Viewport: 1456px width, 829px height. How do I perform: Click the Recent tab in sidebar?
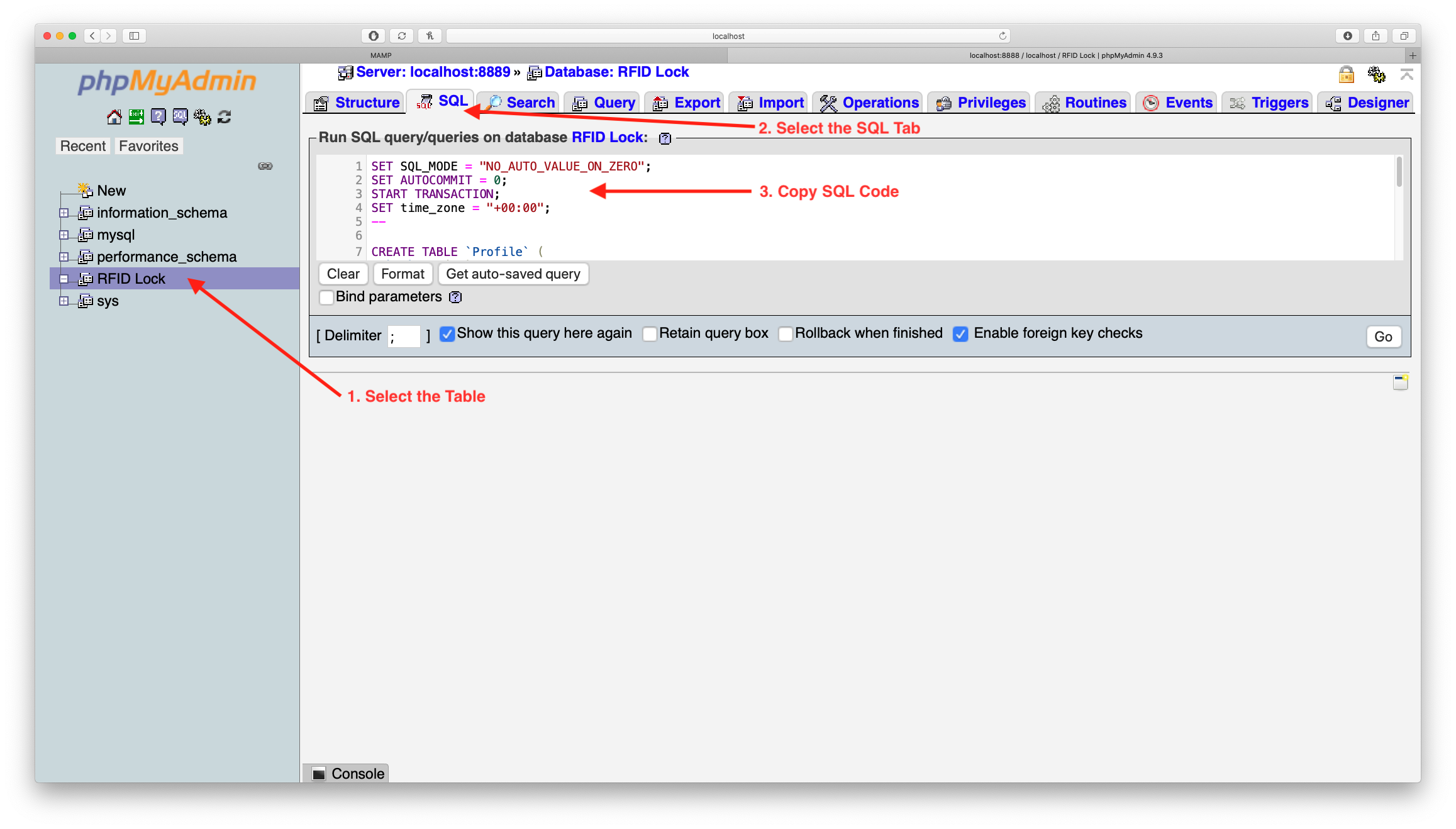point(82,147)
